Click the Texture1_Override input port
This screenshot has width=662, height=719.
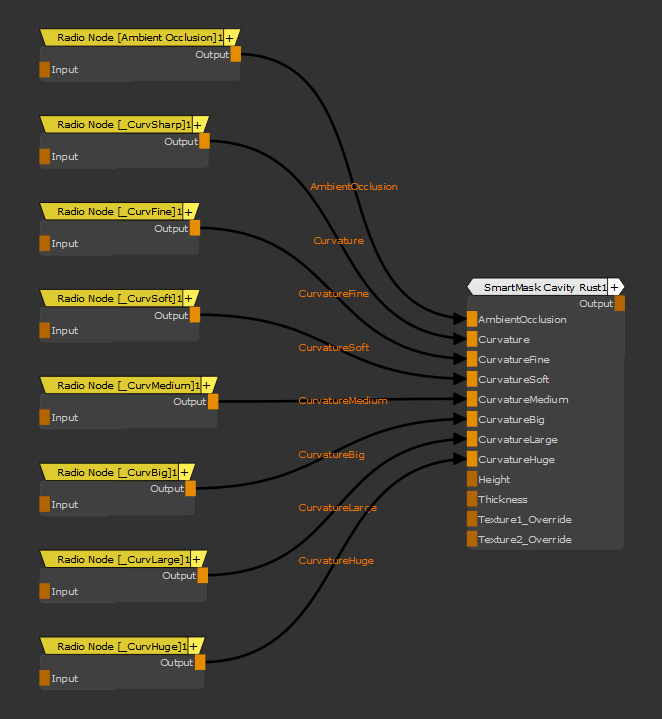(x=472, y=519)
